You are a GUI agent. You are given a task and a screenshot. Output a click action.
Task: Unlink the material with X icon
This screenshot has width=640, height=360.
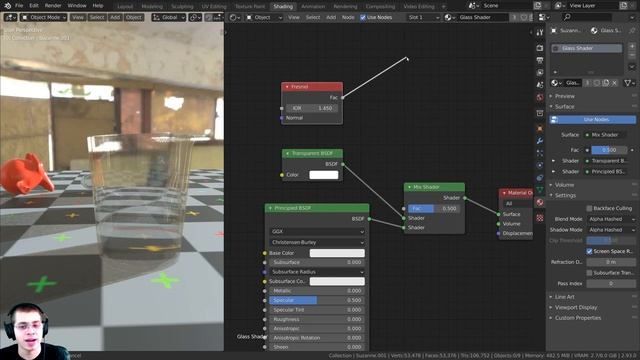(x=615, y=83)
